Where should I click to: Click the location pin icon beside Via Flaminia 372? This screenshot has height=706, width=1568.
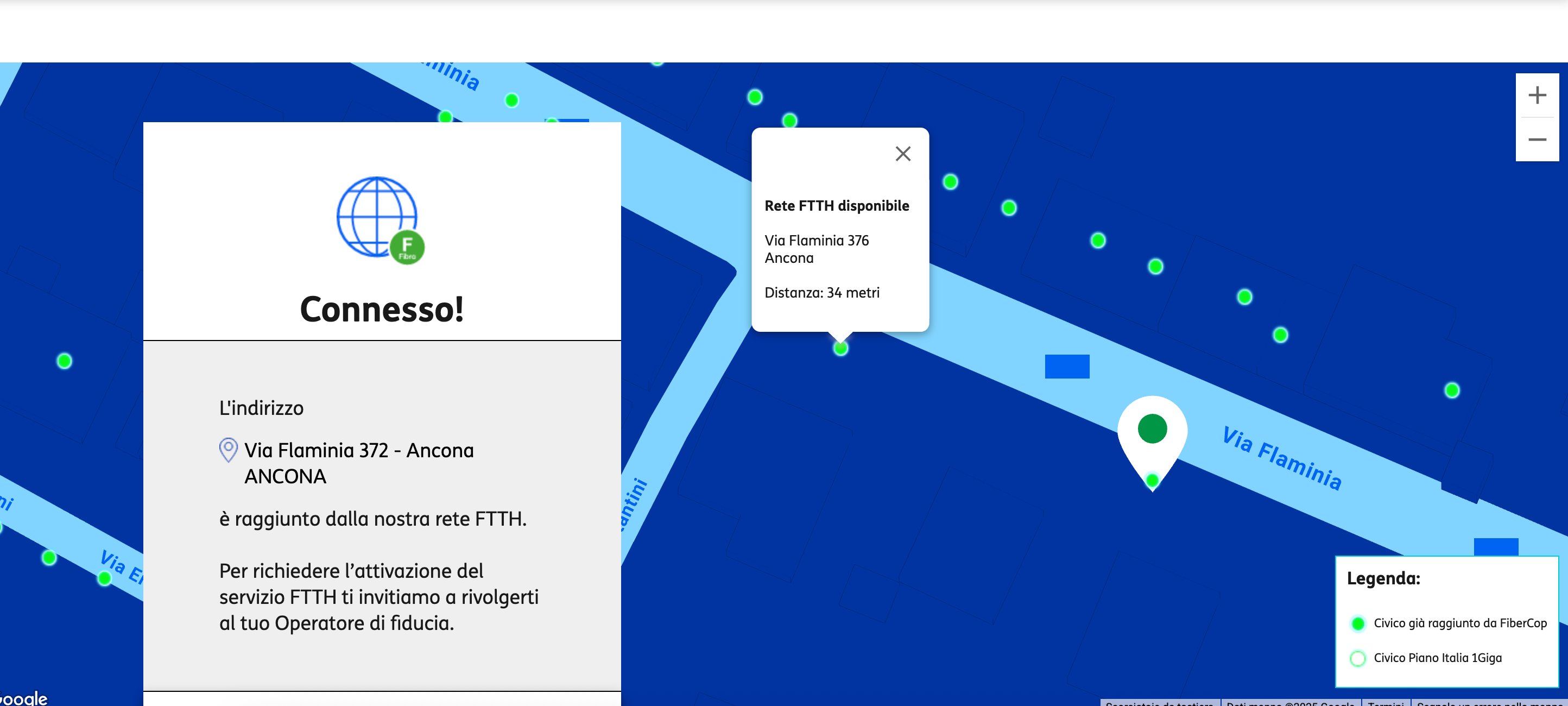point(228,450)
